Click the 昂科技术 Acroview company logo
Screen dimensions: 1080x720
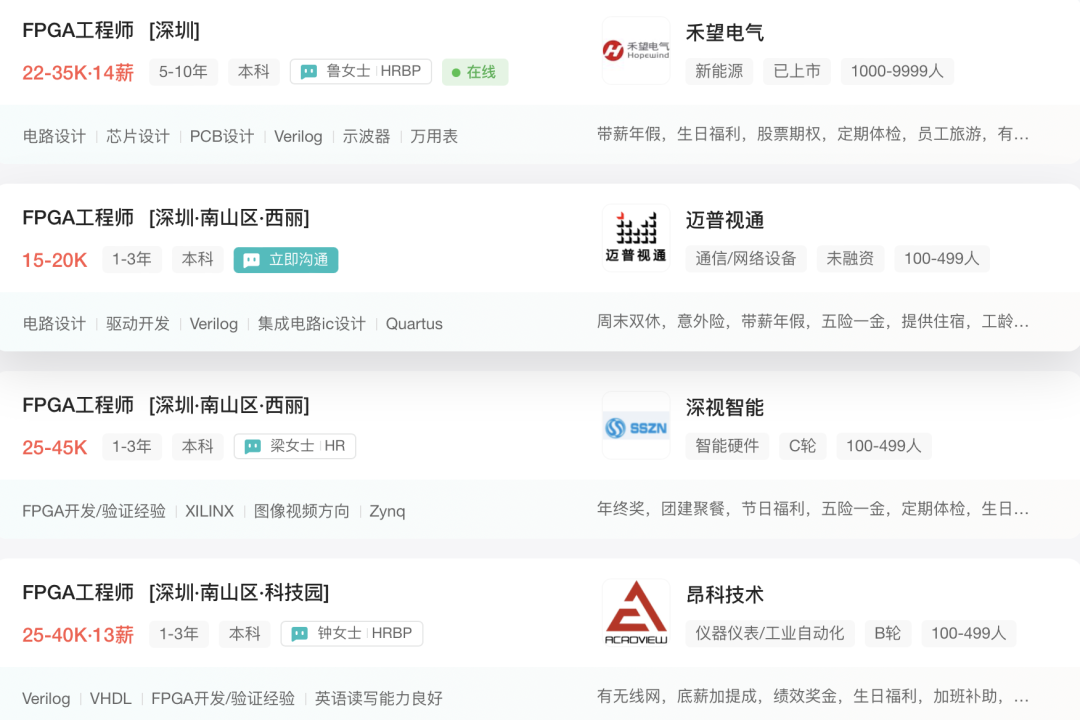click(x=636, y=613)
